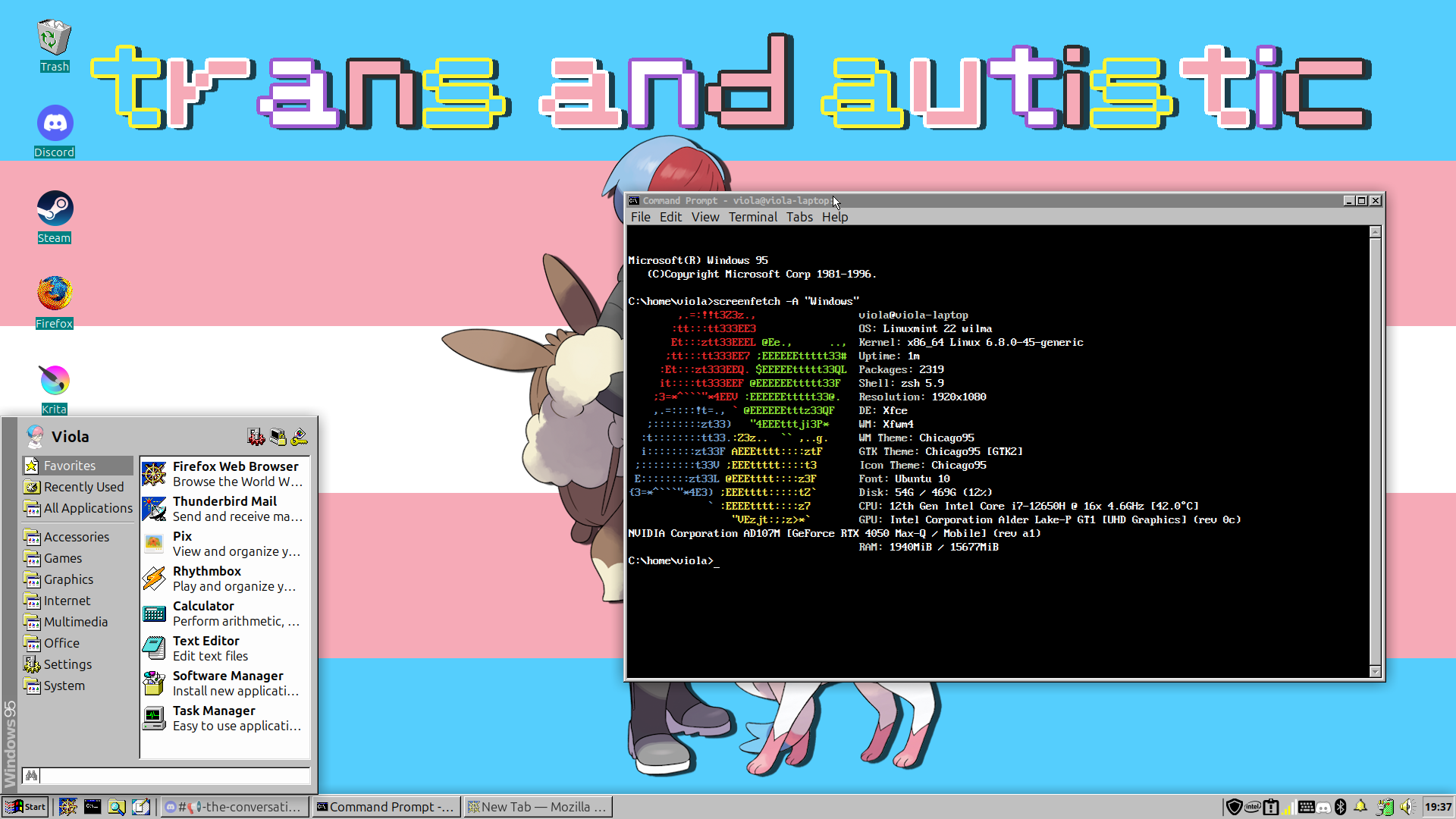
Task: Click the battery power tray icon
Action: [x=1385, y=807]
